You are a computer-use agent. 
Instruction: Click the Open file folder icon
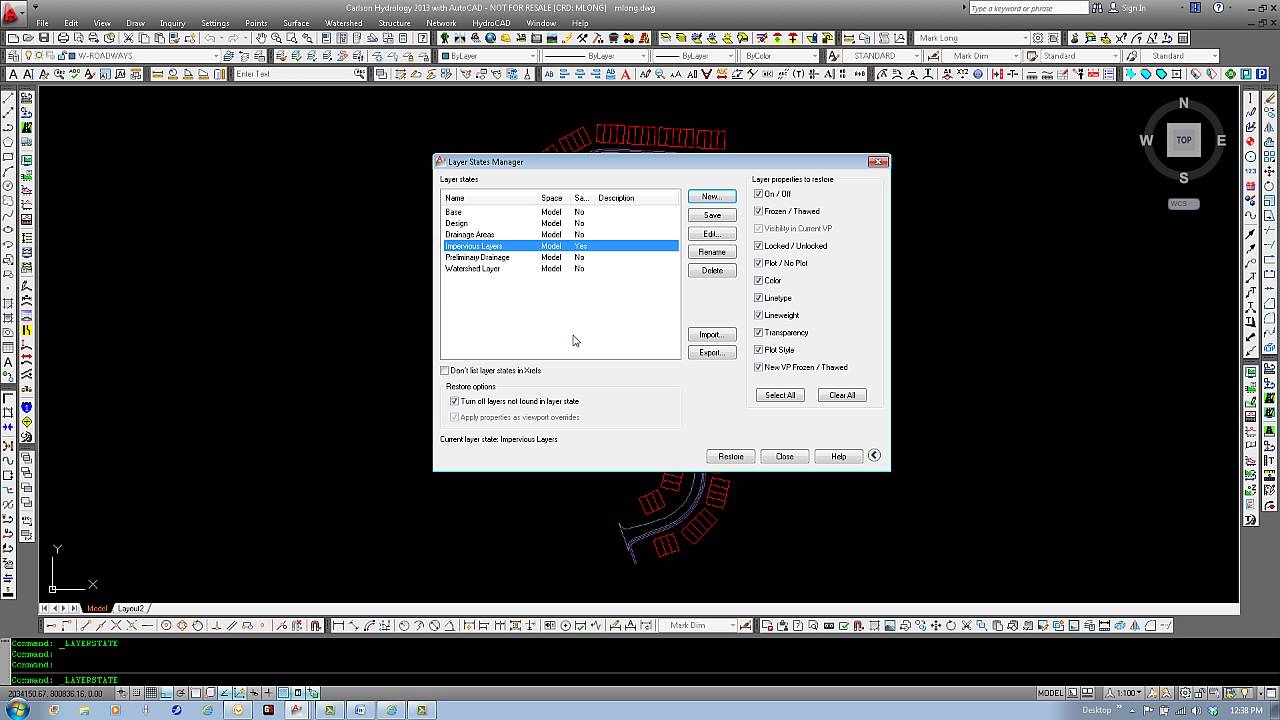point(28,38)
